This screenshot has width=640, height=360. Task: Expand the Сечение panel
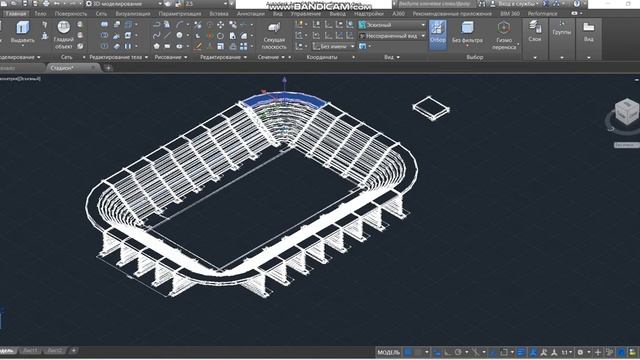[271, 57]
